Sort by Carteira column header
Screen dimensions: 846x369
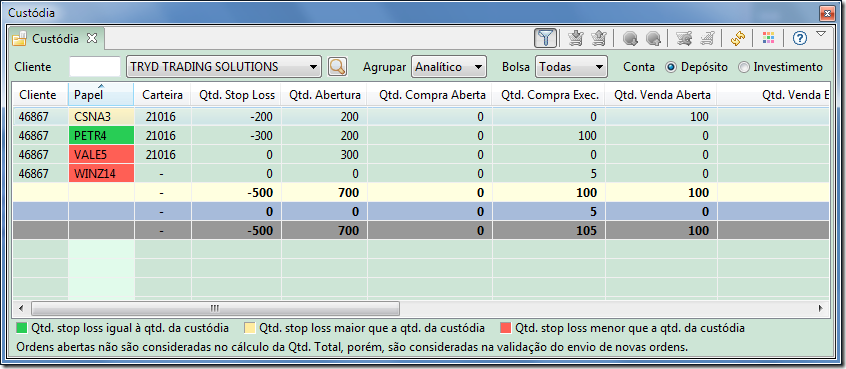(163, 94)
